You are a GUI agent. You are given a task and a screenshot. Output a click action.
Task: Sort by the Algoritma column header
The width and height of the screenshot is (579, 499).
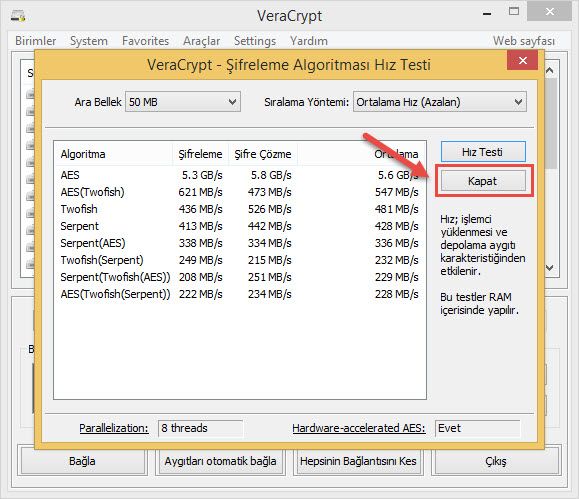tap(113, 154)
